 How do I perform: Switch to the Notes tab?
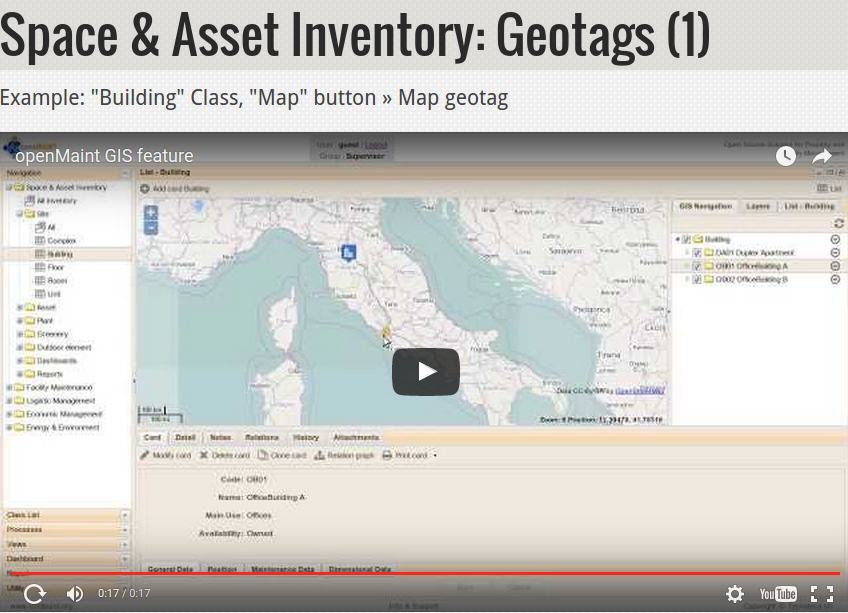220,437
